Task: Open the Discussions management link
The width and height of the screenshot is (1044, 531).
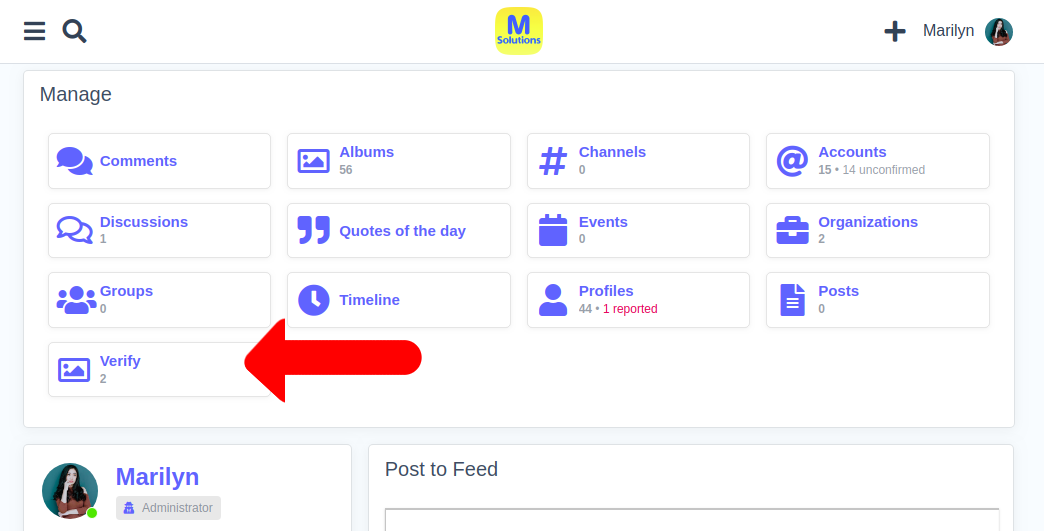Action: (x=144, y=222)
